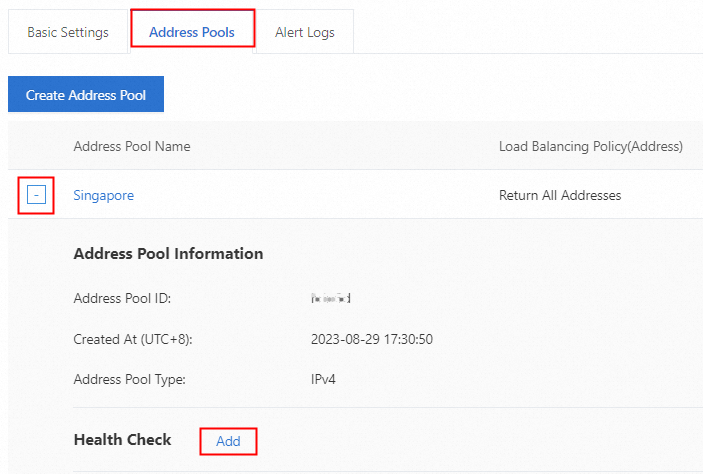Select the Address Pool ID label

[122, 298]
